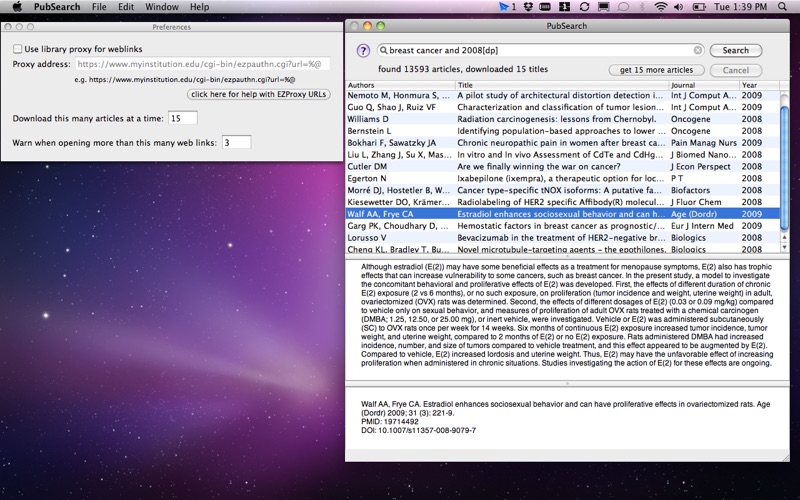Click the black square "1" menu icon

(x=564, y=7)
